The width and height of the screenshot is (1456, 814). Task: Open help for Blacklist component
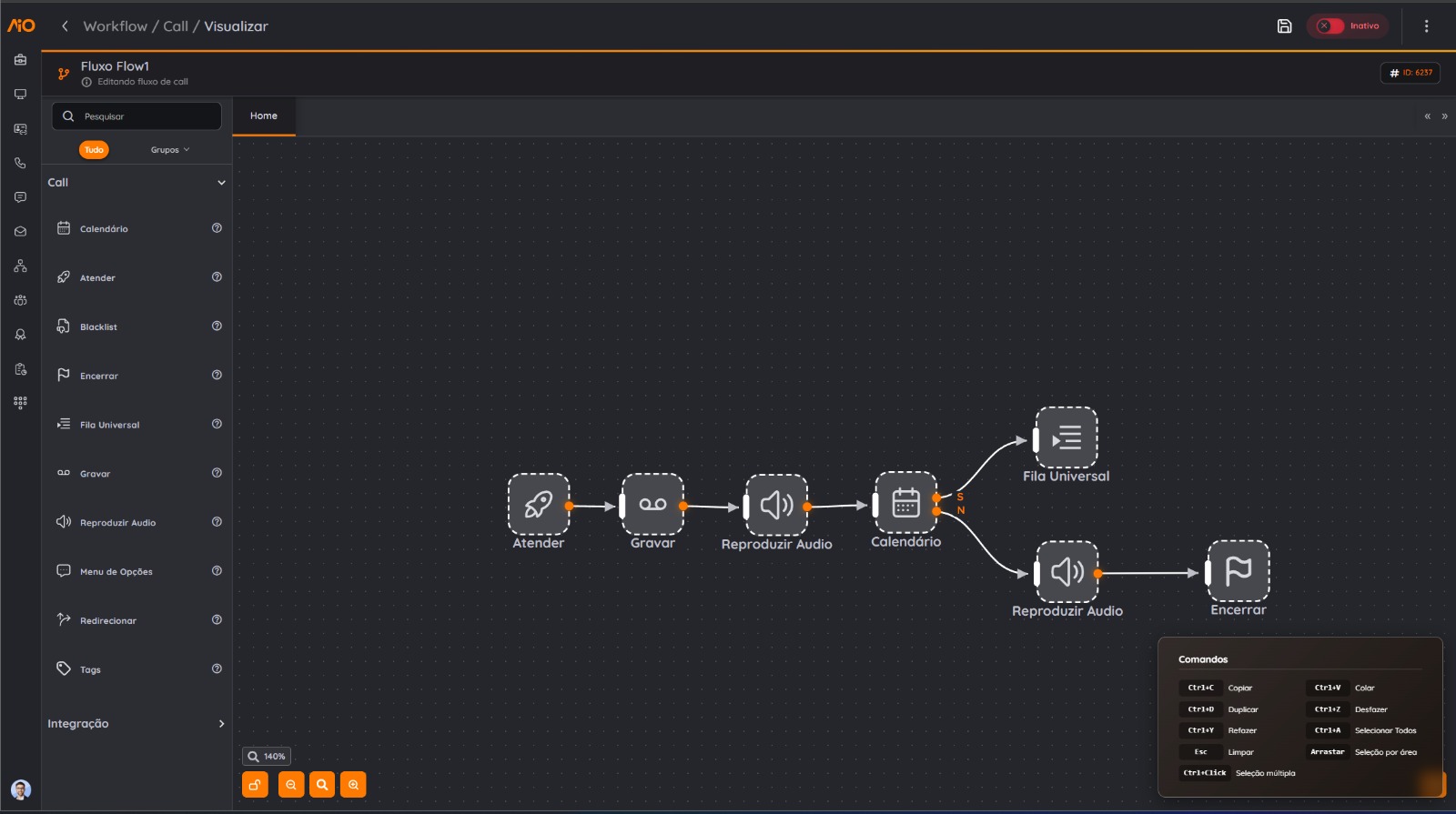tap(217, 327)
